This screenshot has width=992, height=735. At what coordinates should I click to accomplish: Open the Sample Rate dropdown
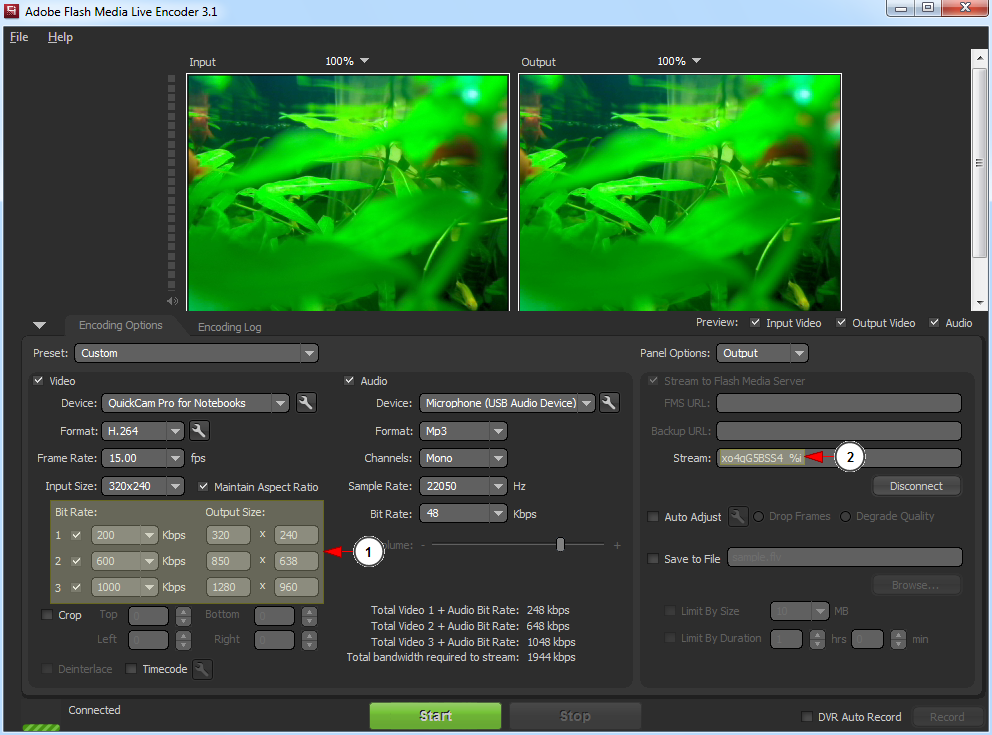pyautogui.click(x=463, y=486)
